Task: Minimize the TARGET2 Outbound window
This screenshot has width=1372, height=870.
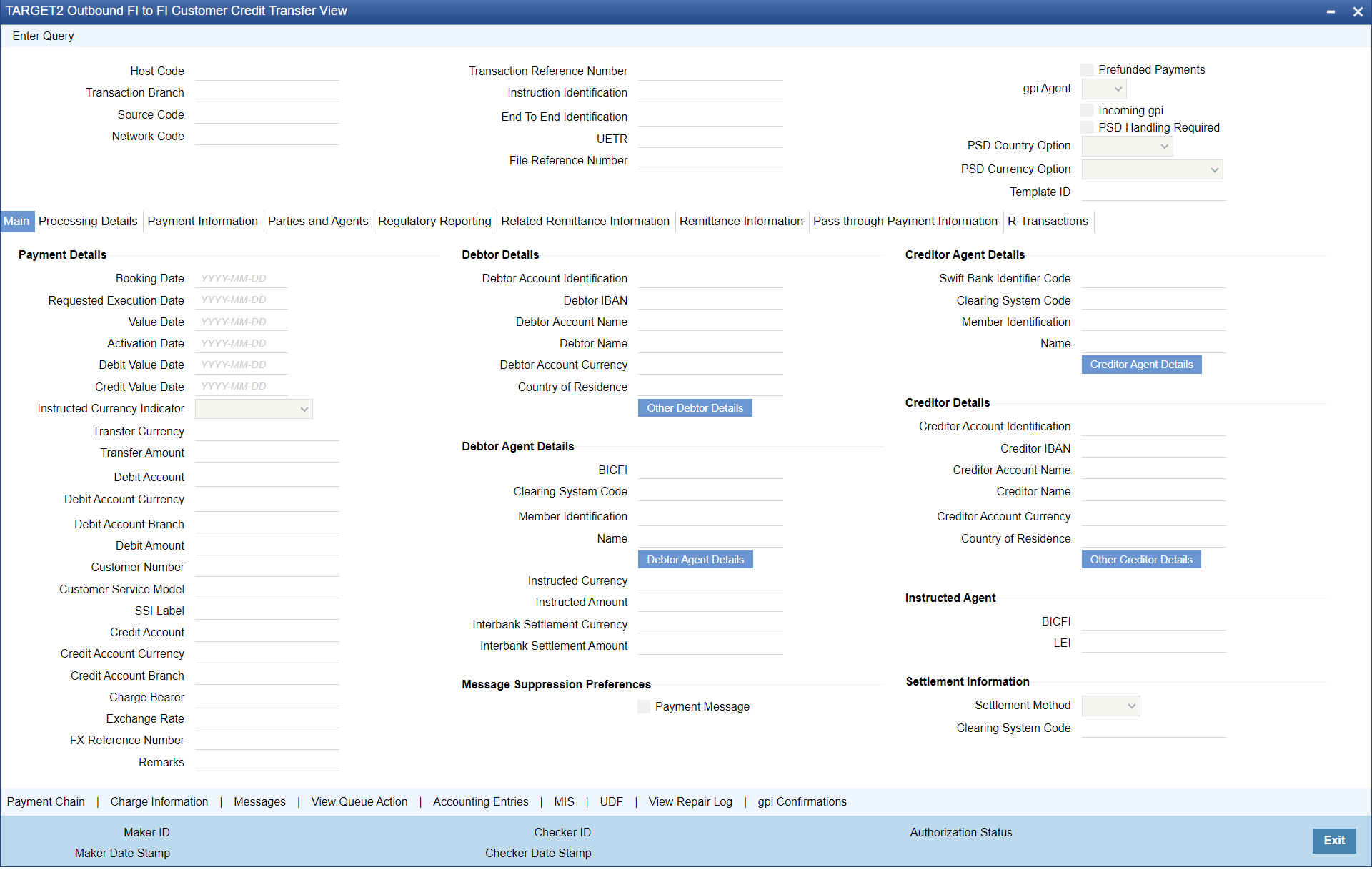Action: coord(1331,11)
